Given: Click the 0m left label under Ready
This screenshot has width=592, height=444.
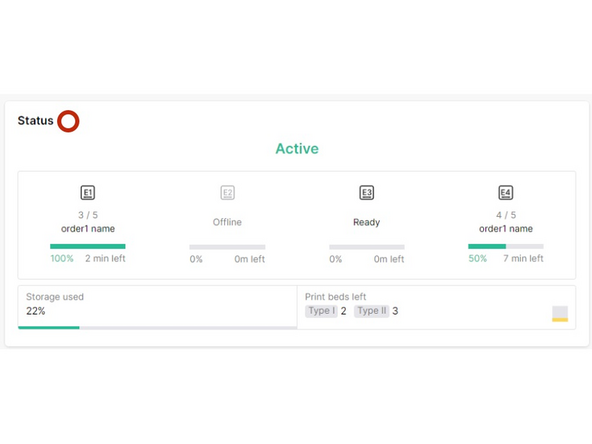Looking at the screenshot, I should point(389,259).
